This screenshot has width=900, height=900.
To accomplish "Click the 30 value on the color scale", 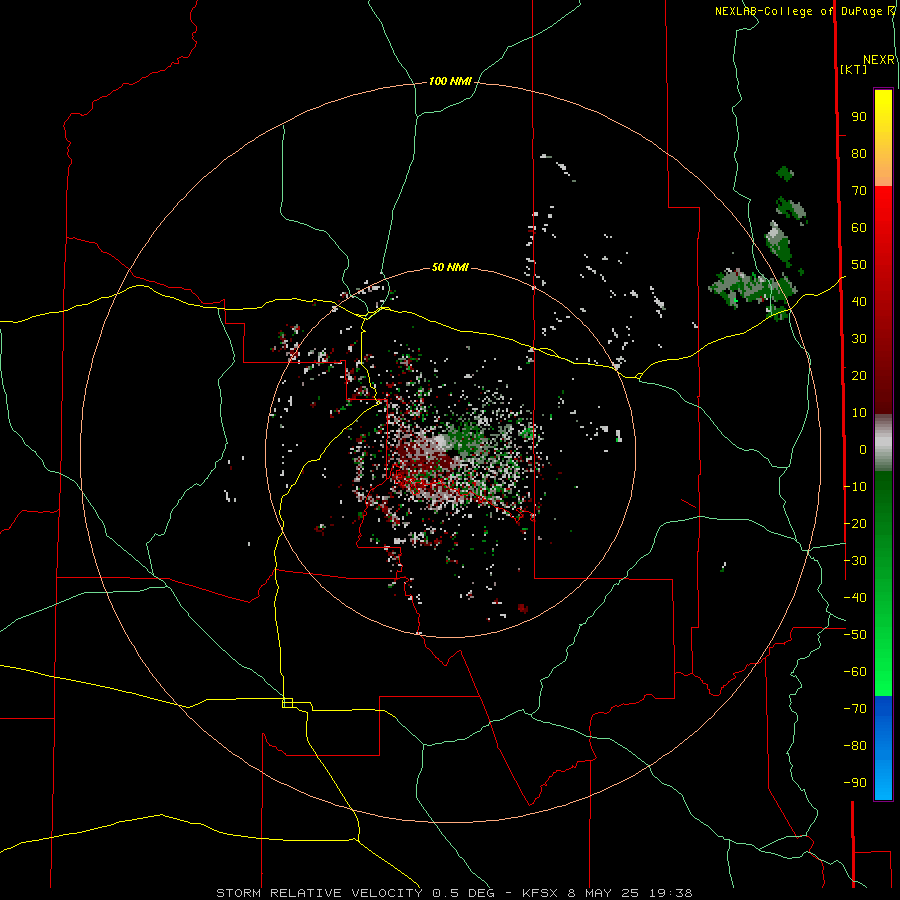I will point(859,339).
